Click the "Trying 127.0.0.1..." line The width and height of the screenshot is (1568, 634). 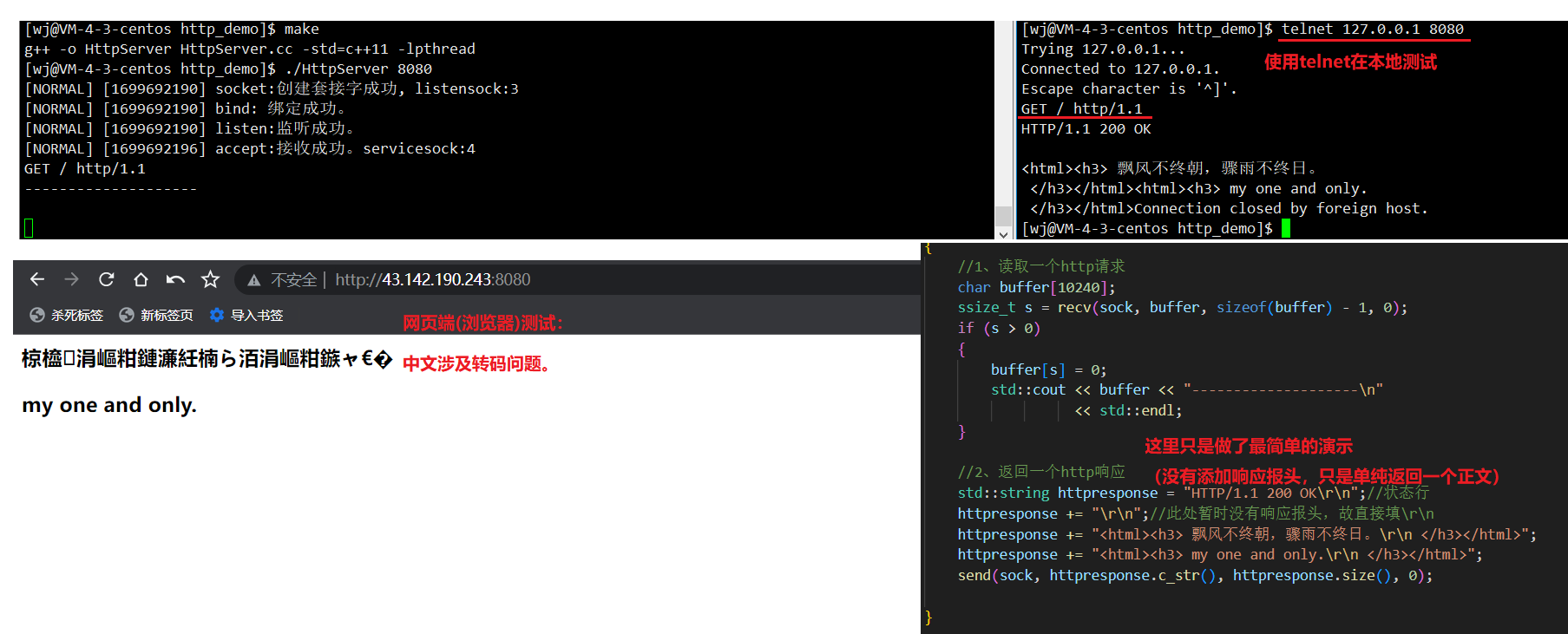point(1103,49)
